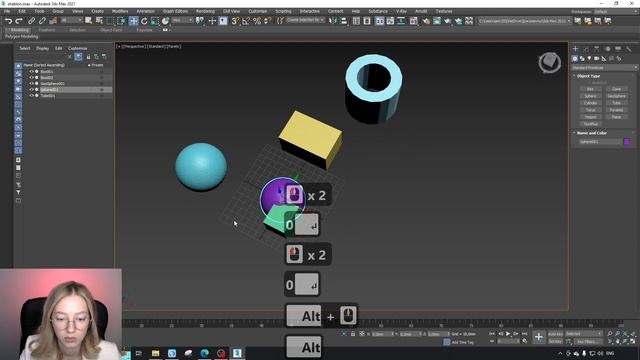Activate the Select and Scale tool
The image size is (640, 360).
155,21
